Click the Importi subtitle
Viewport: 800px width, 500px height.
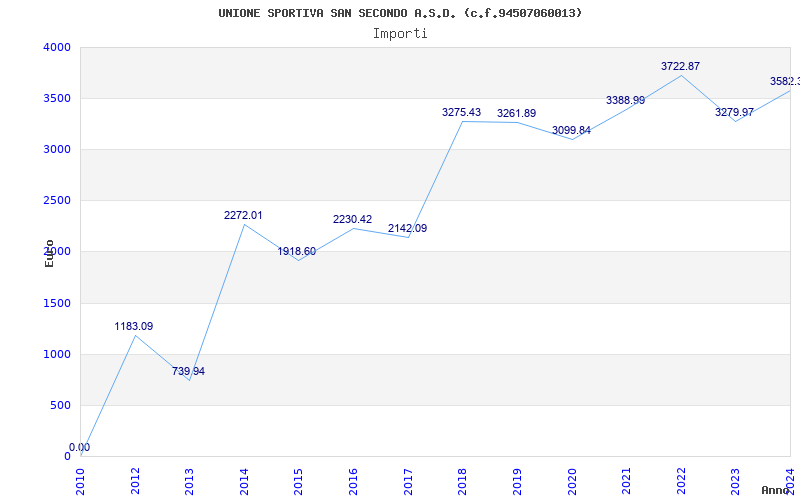coord(400,34)
